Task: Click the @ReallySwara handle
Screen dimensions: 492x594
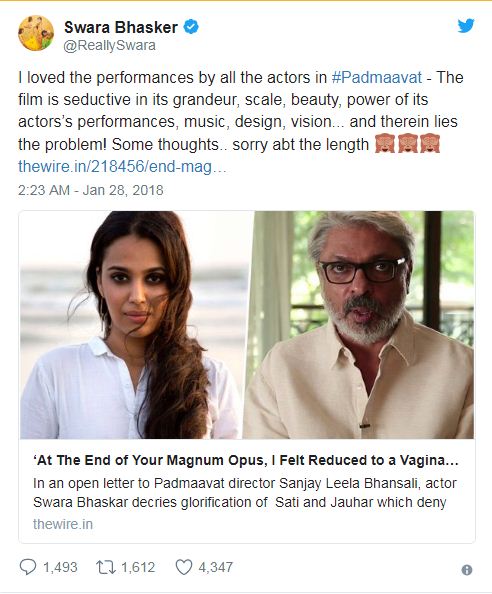Action: coord(109,45)
